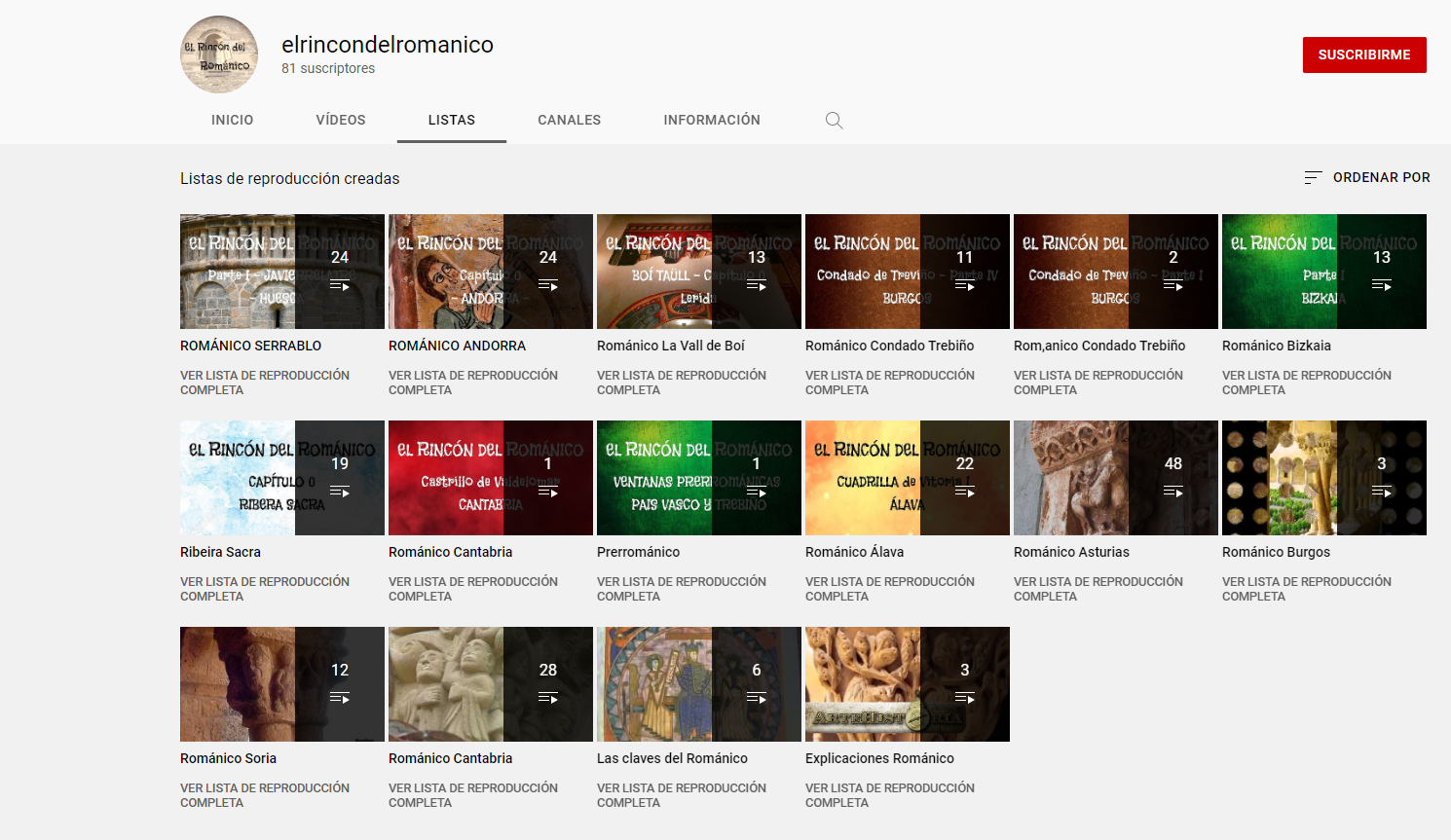The height and width of the screenshot is (840, 1451).
Task: Click Románico Cantabria title of 1-video playlist
Action: click(450, 552)
